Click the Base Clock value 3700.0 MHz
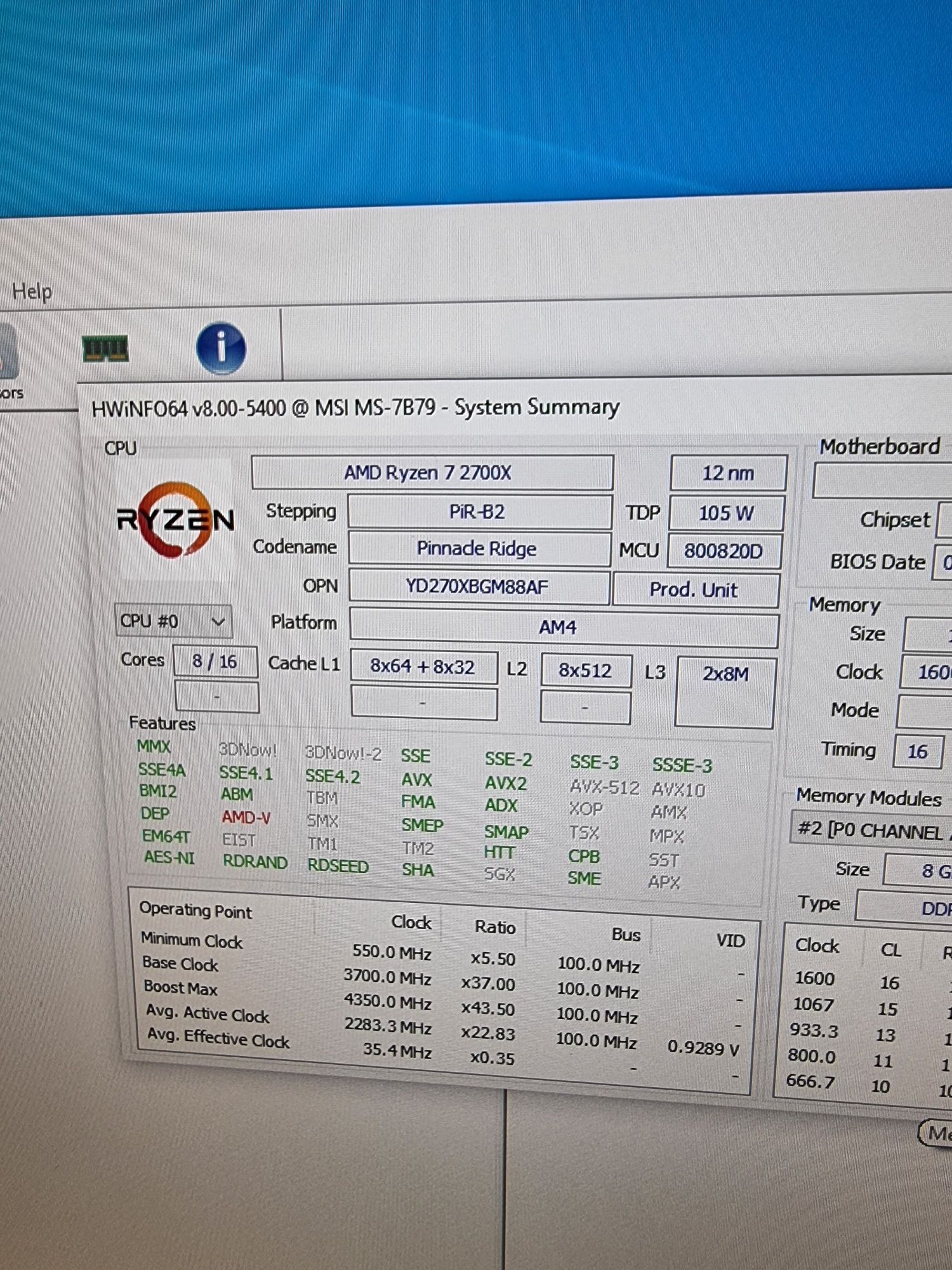 click(387, 976)
